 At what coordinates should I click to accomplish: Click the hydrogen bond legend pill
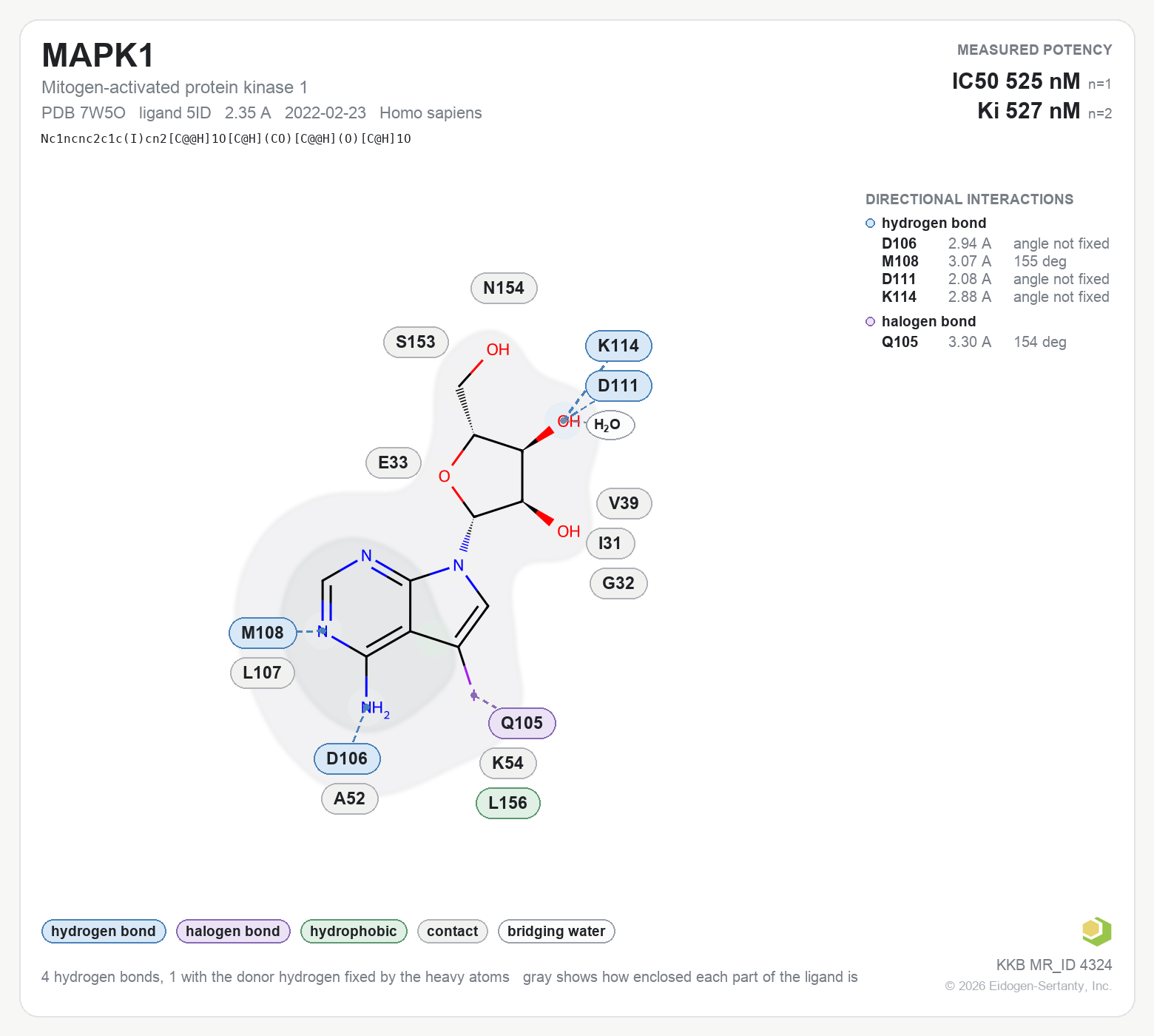104,931
